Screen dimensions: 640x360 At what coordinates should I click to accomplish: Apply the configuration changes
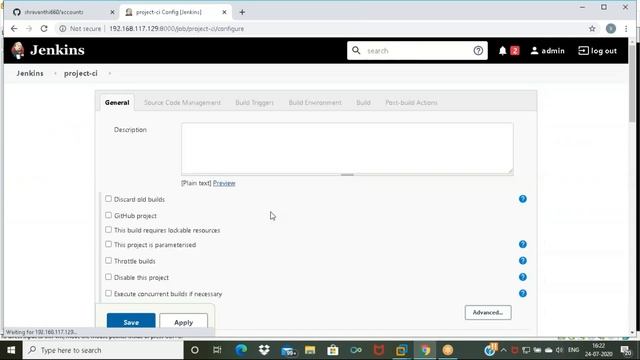tap(183, 322)
